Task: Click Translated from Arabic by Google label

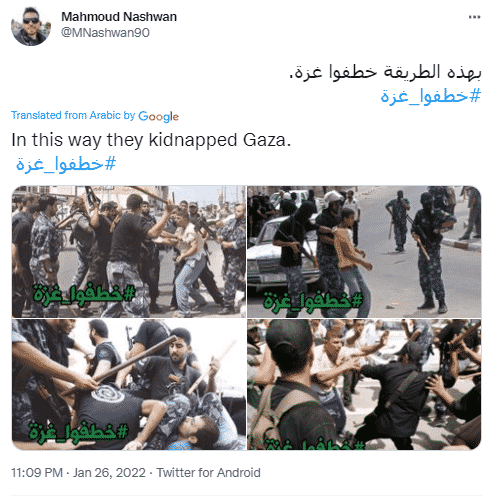Action: point(95,116)
